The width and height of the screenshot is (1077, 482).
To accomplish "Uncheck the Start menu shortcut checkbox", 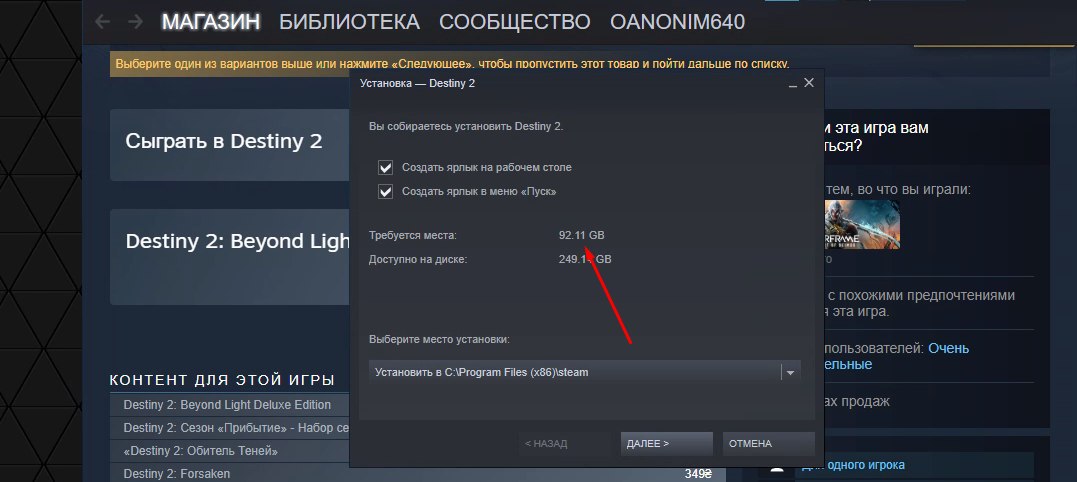I will point(385,192).
